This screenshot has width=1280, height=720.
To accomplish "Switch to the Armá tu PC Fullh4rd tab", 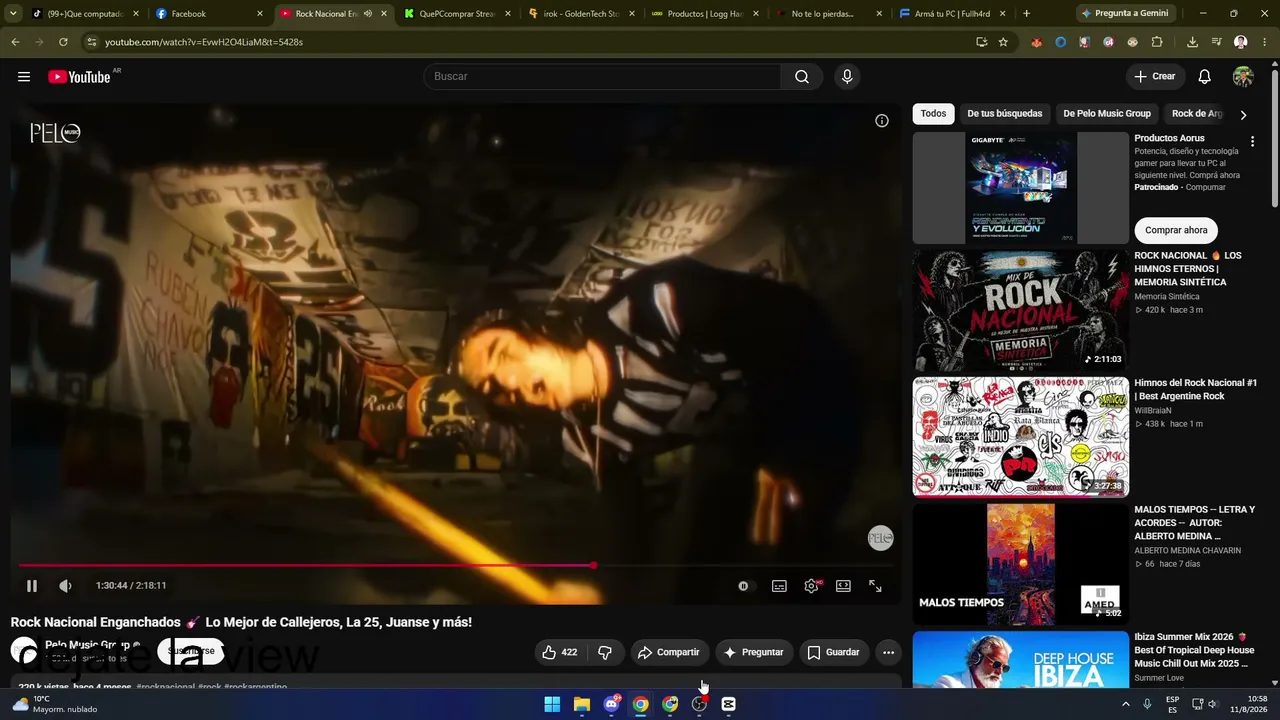I will point(953,14).
